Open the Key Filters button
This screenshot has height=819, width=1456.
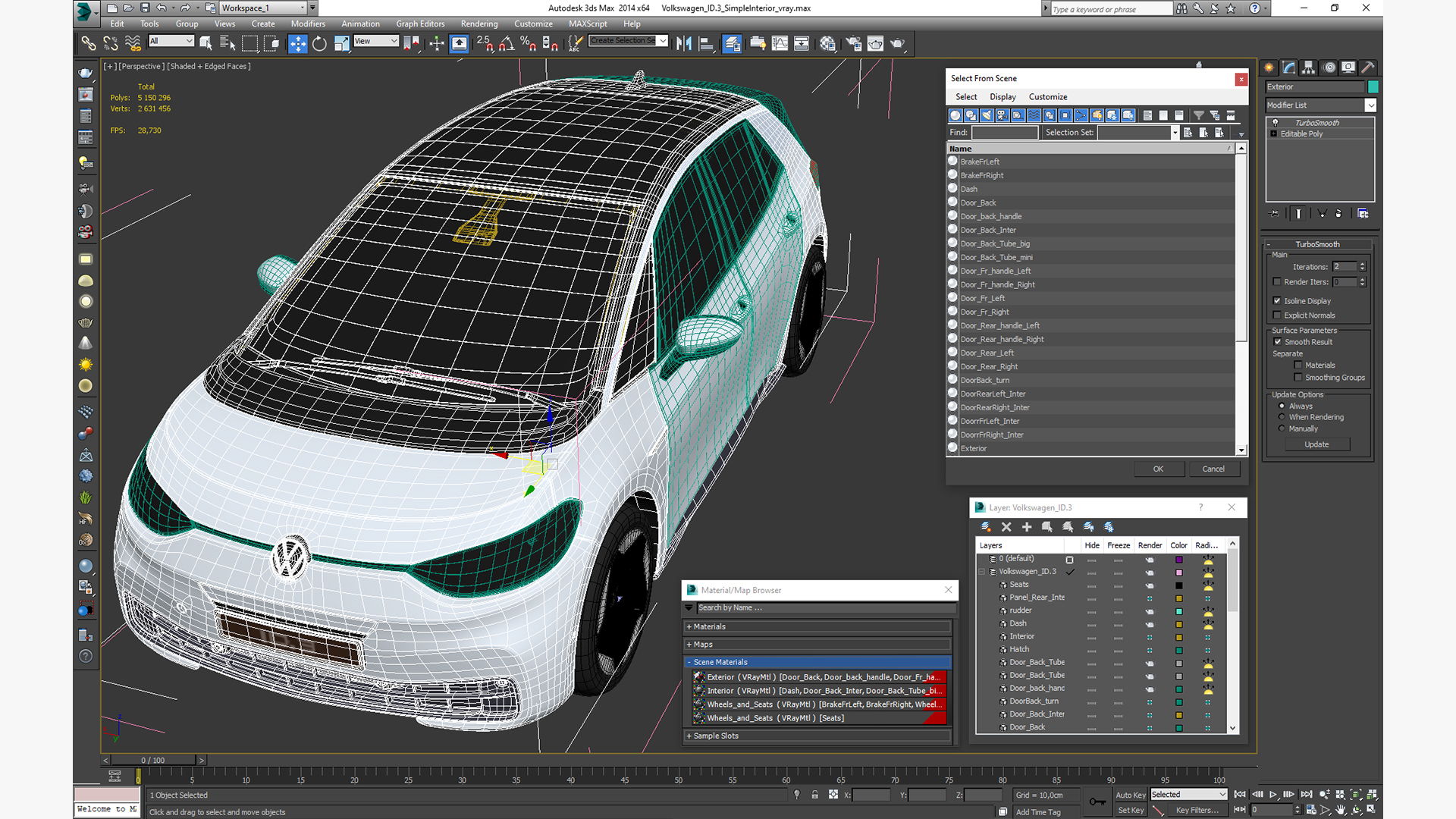[1197, 811]
